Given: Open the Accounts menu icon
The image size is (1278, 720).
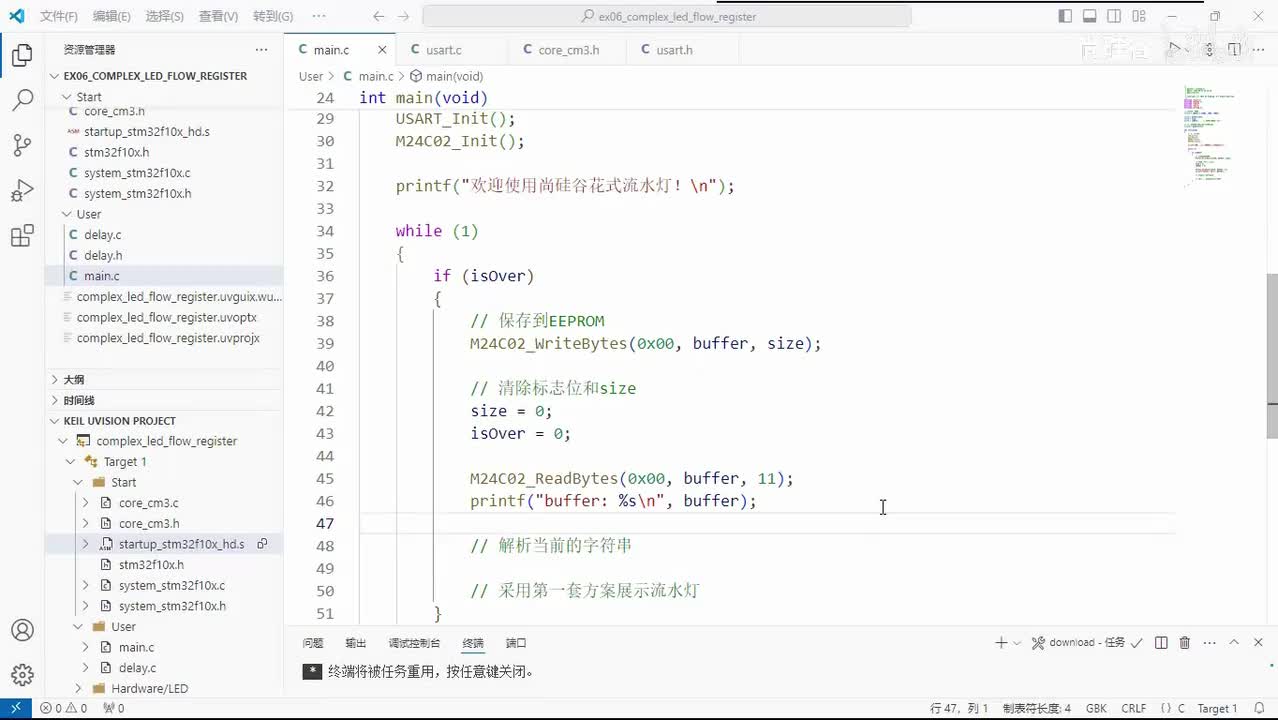Looking at the screenshot, I should (22, 630).
